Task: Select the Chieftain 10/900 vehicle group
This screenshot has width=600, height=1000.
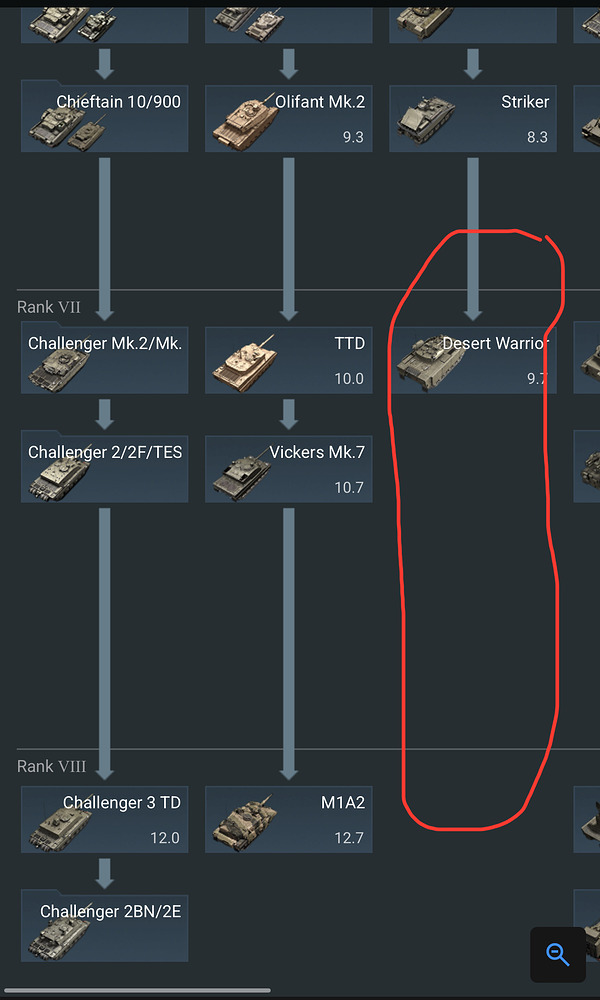Action: [x=105, y=116]
